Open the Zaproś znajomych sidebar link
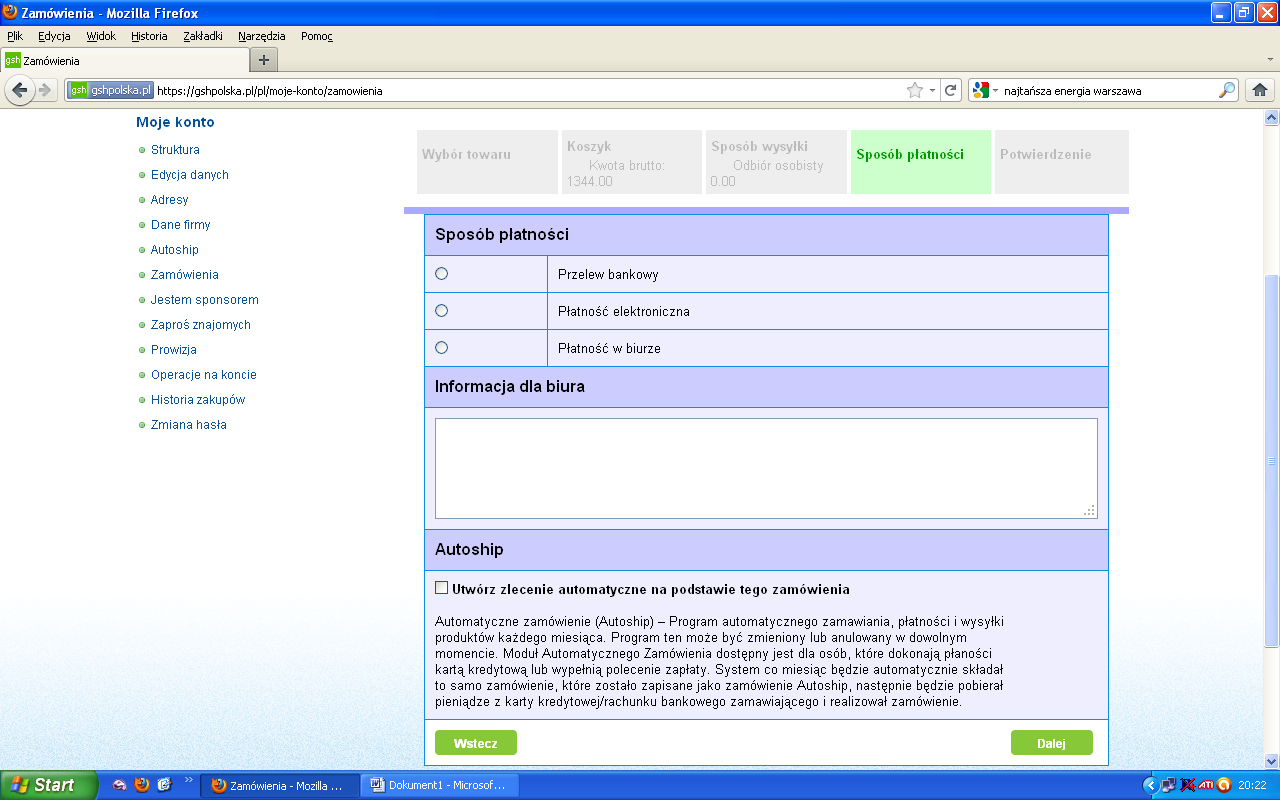 [201, 325]
